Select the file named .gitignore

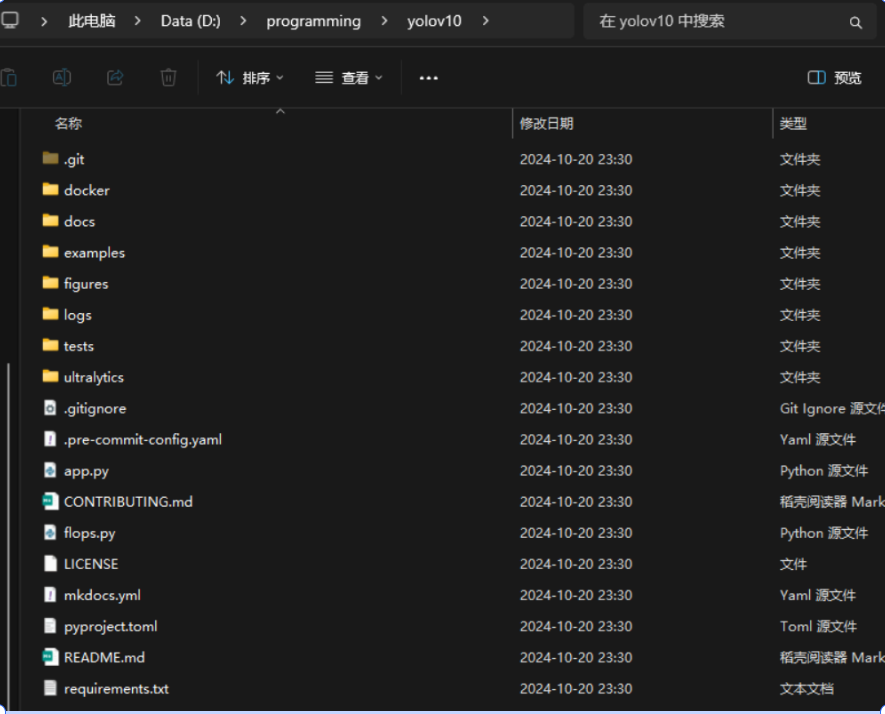tap(95, 409)
